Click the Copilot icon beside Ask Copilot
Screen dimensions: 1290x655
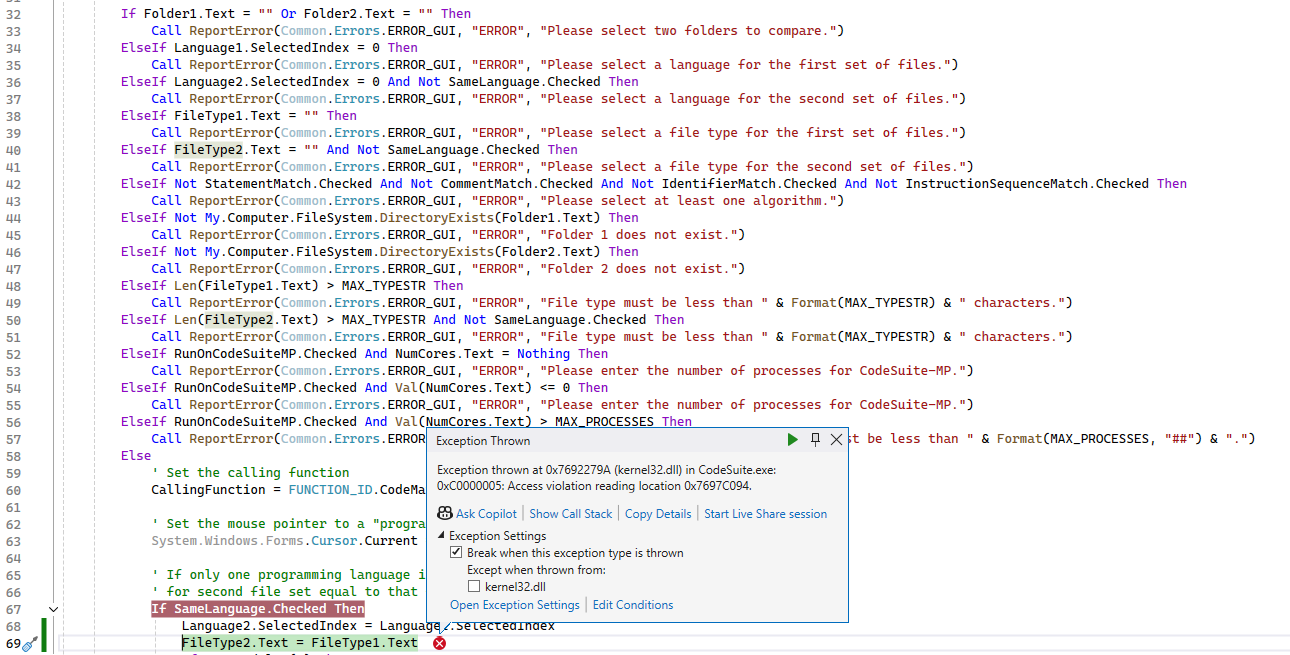pos(444,513)
